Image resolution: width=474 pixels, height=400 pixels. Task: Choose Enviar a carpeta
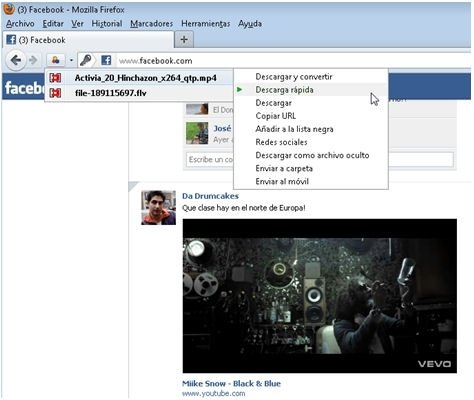tap(311, 168)
